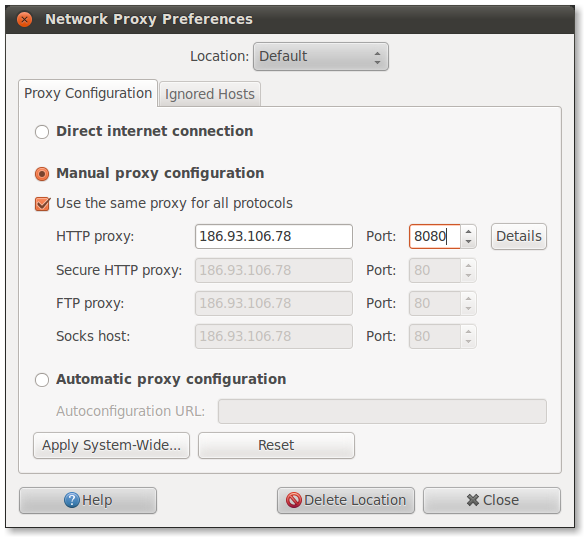The height and width of the screenshot is (537, 584).
Task: Open HTTP proxy Details button
Action: (x=518, y=236)
